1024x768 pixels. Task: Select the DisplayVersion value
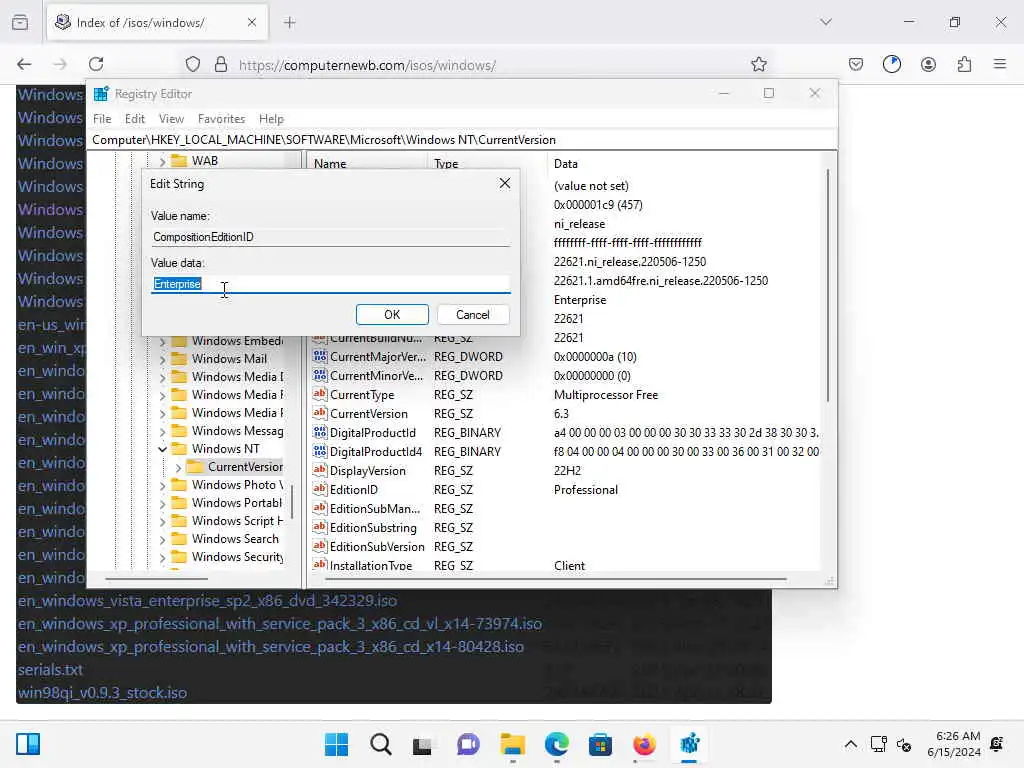tap(368, 471)
